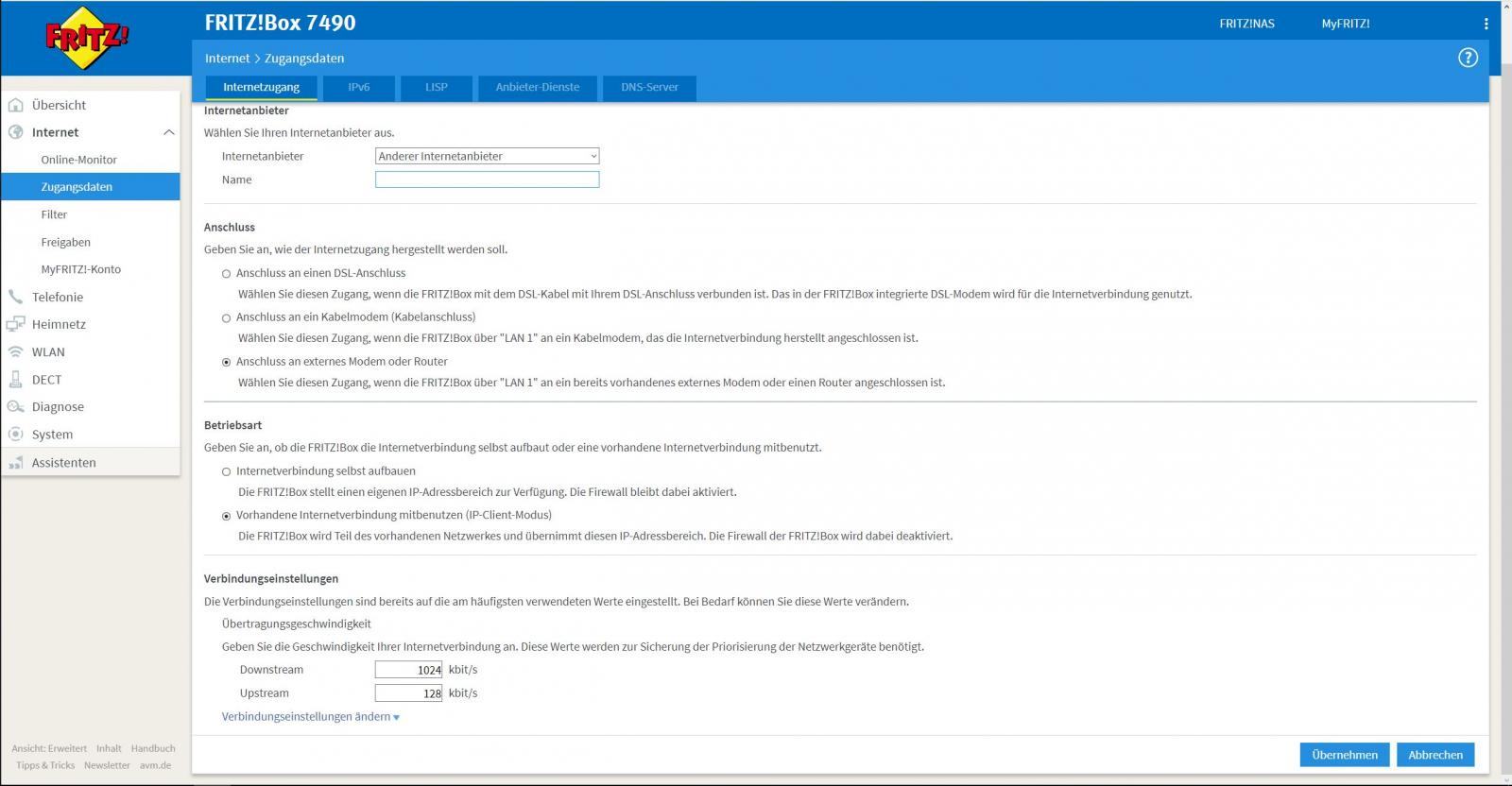Switch to the LISP tab

tap(437, 87)
